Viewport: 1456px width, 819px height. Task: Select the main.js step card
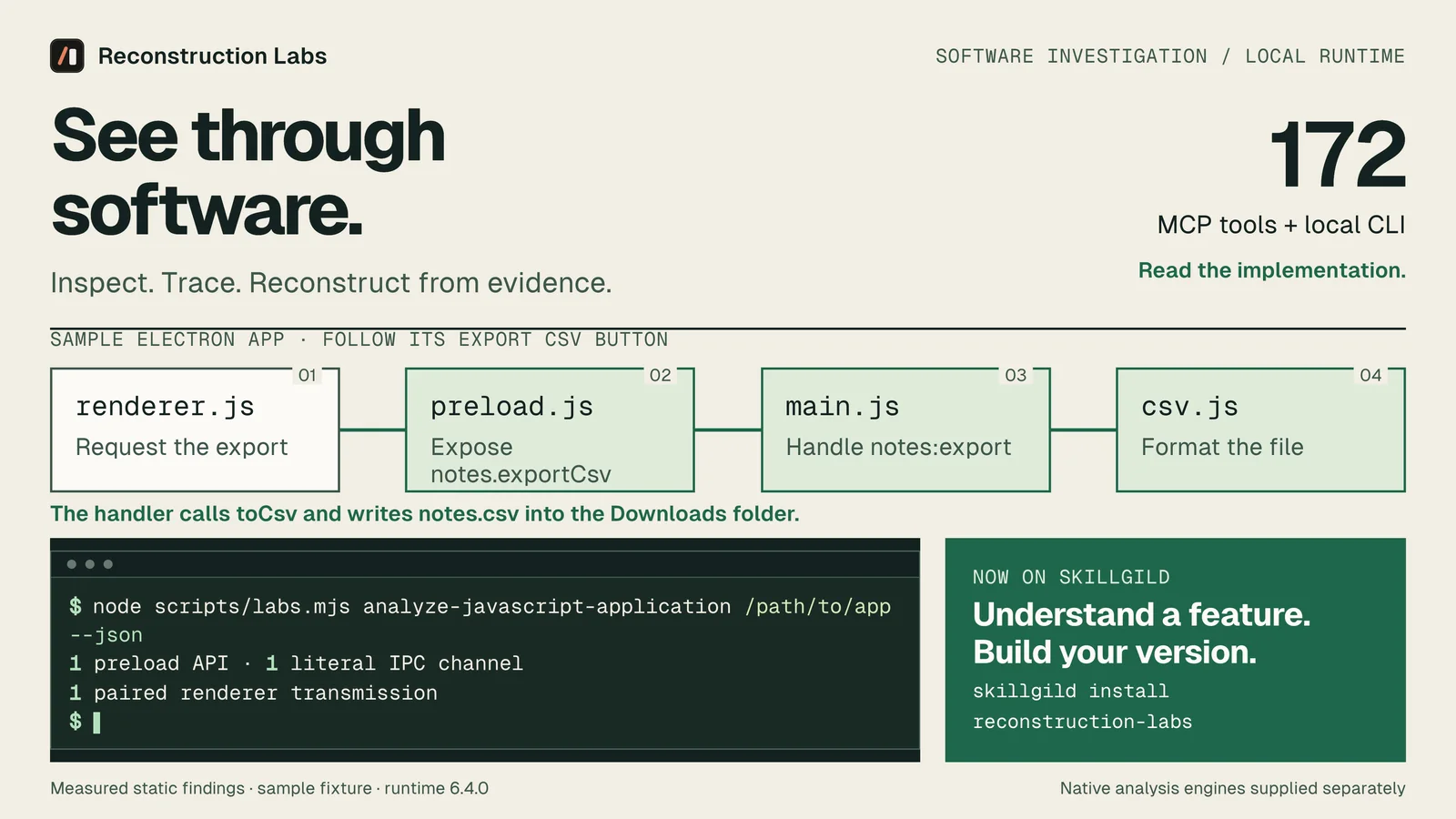tap(905, 430)
